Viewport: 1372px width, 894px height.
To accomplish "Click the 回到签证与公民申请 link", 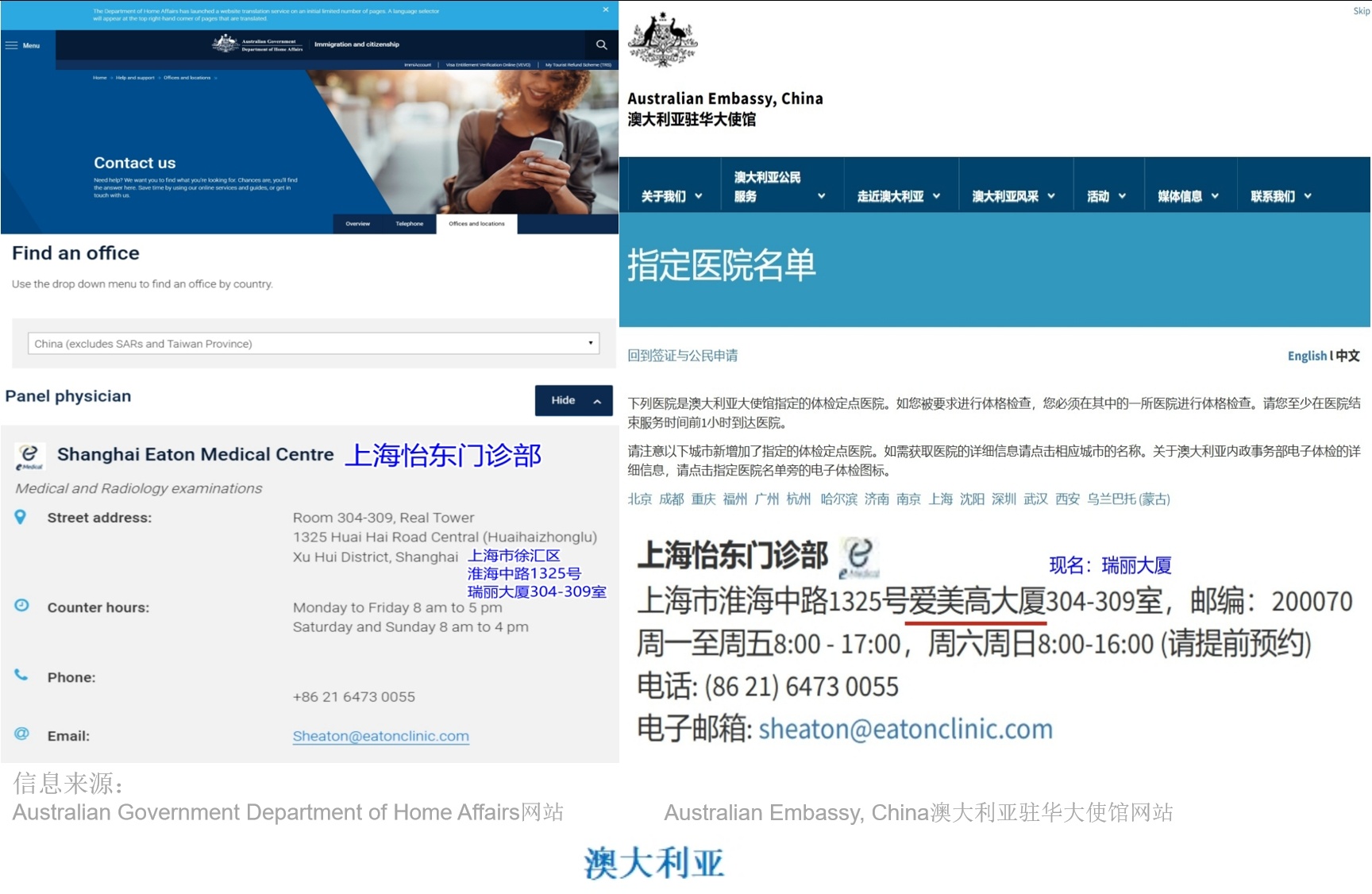I will [682, 356].
